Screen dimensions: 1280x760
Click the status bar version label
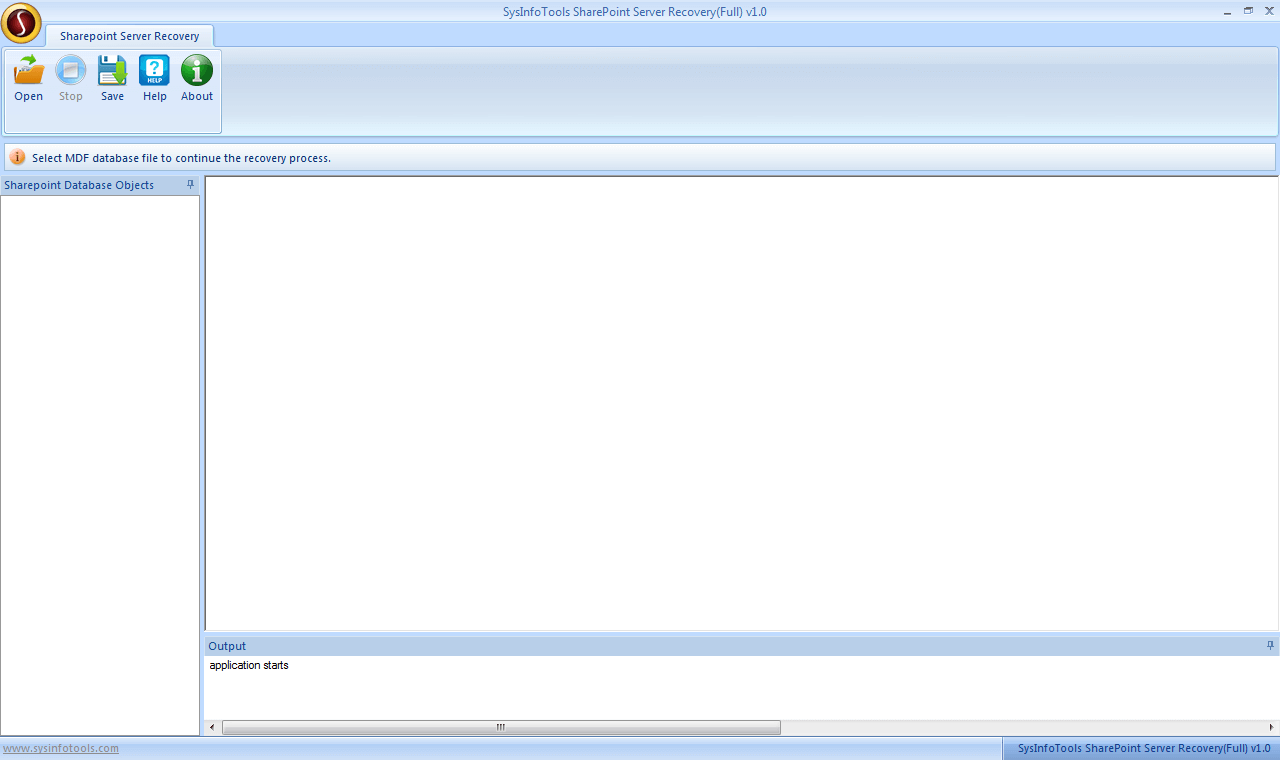pos(1144,748)
